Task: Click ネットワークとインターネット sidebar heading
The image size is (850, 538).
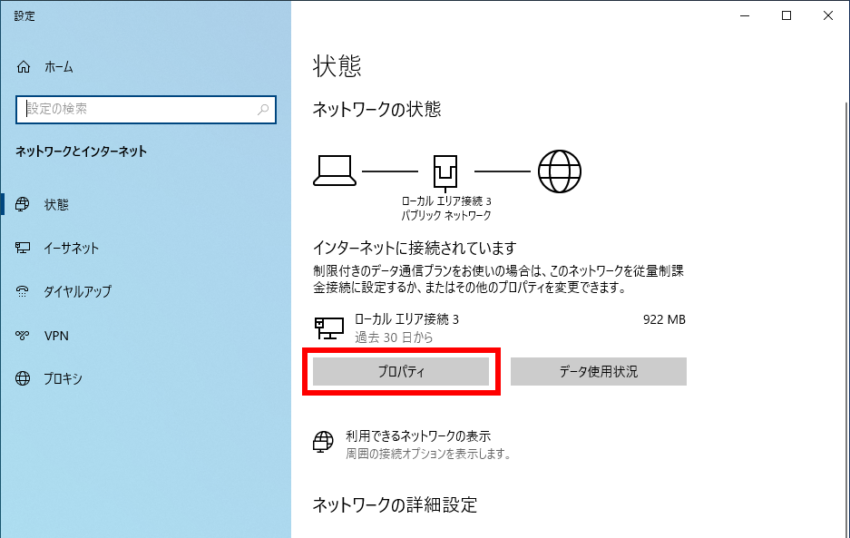Action: point(81,151)
